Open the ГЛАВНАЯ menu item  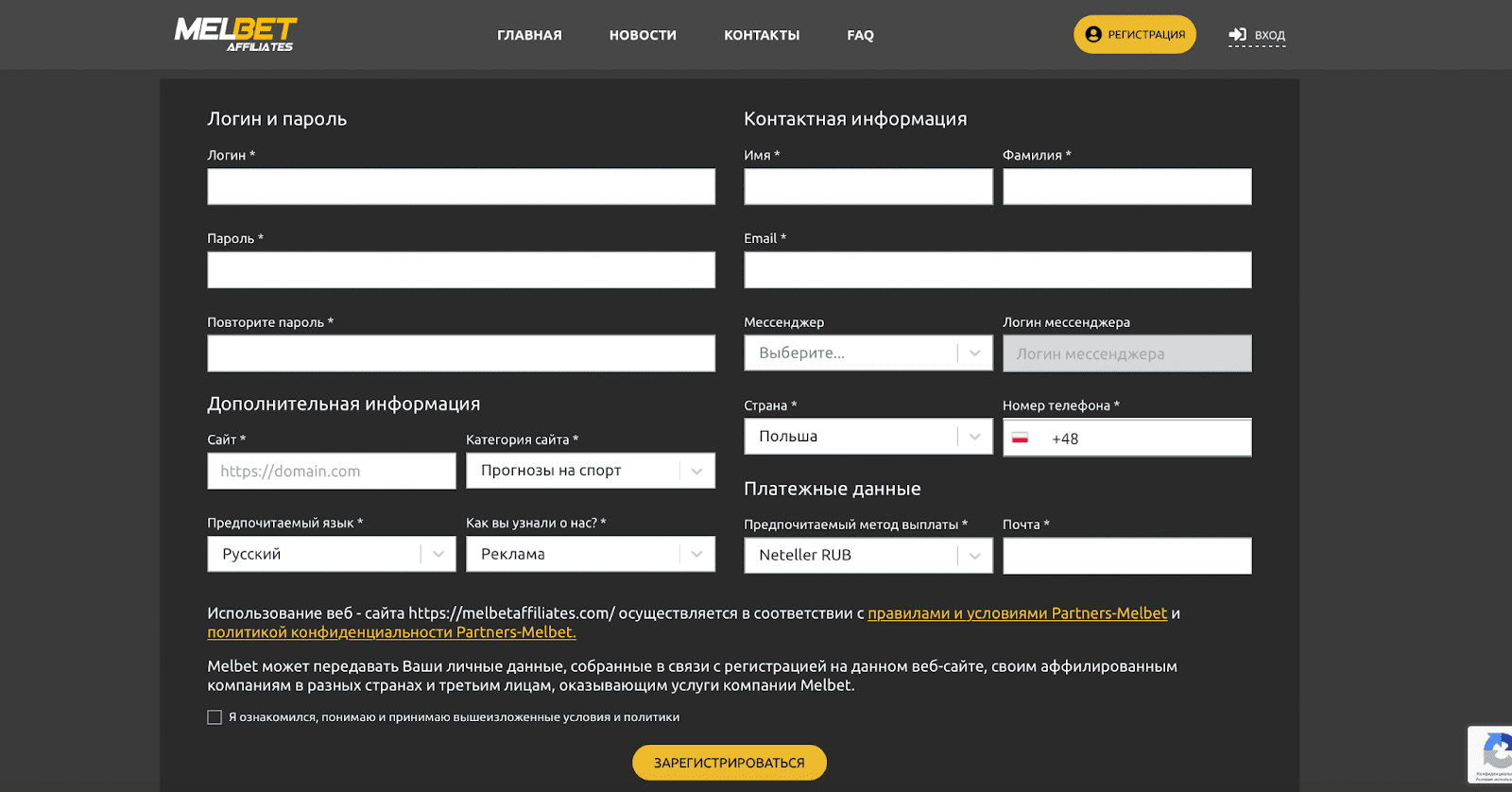[529, 35]
